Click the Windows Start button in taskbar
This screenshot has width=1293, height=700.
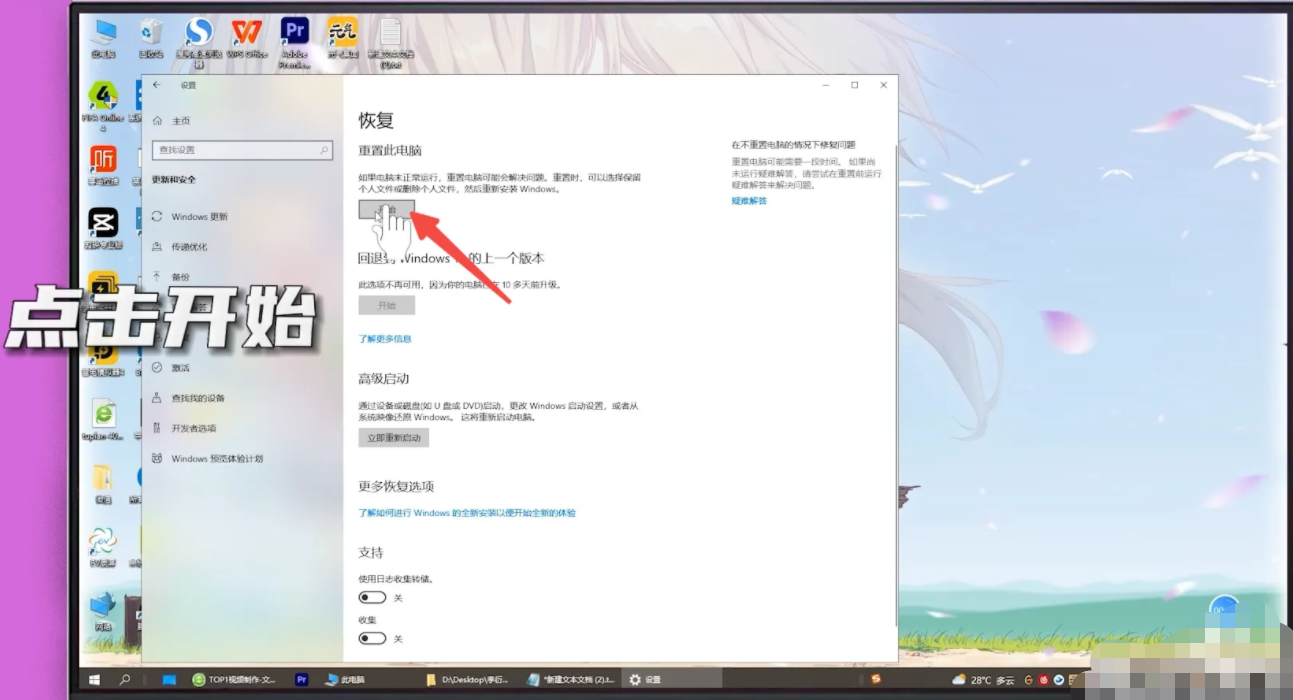pyautogui.click(x=95, y=680)
